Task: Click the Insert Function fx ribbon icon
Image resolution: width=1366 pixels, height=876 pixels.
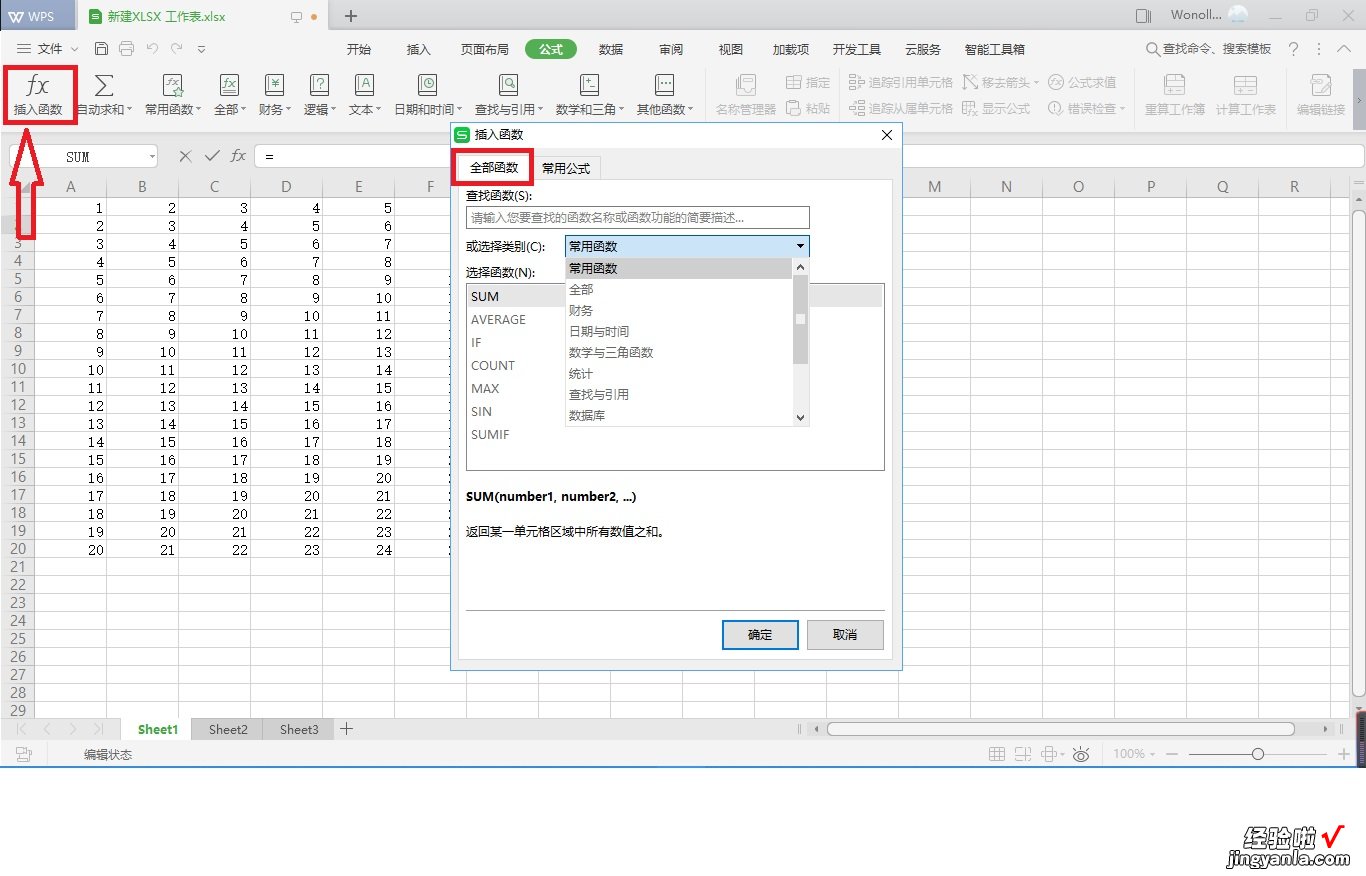Action: pyautogui.click(x=38, y=86)
